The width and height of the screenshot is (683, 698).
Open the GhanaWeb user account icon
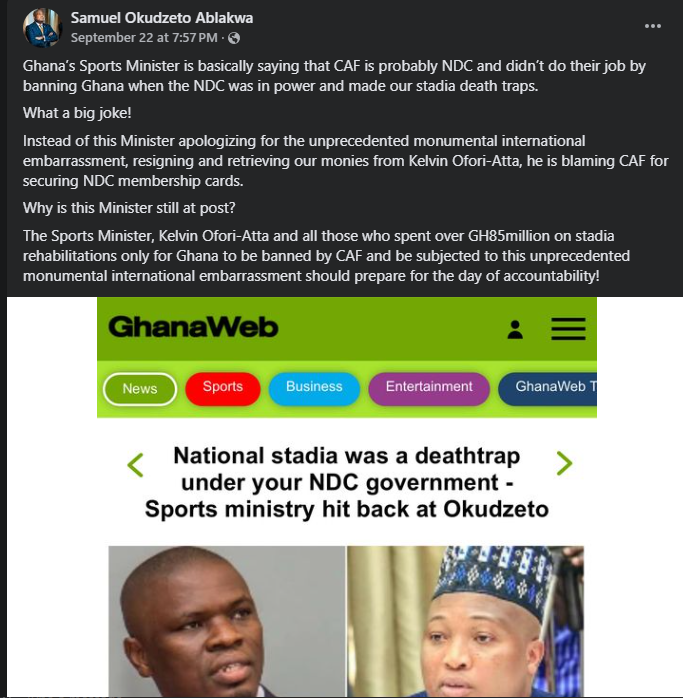tap(515, 330)
